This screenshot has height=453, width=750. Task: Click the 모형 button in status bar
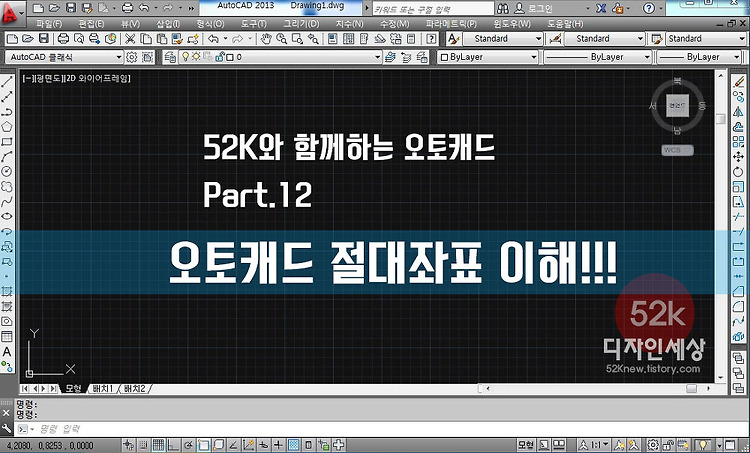(x=525, y=445)
